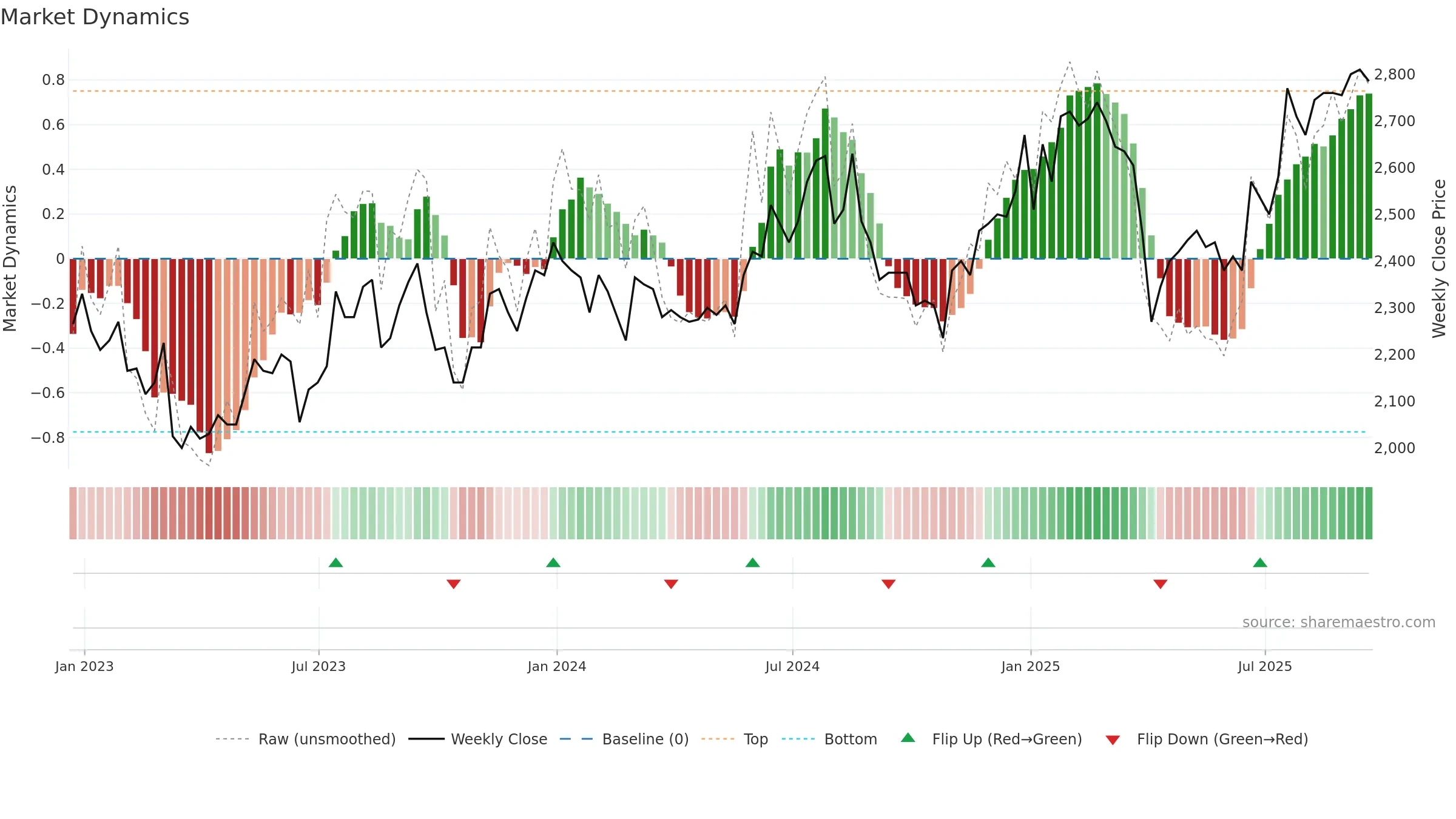
Task: Toggle the Raw (unsmoothed) legend entry
Action: [305, 739]
